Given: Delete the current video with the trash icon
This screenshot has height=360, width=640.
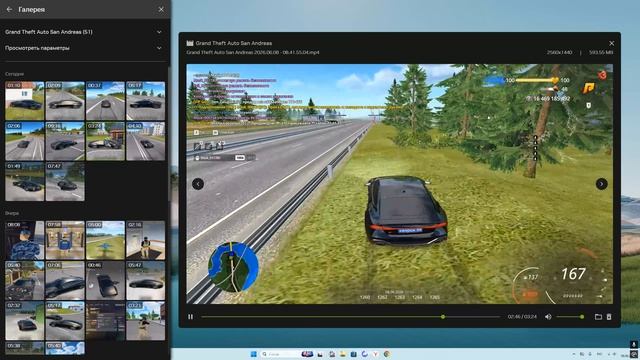Looking at the screenshot, I should click(x=609, y=317).
